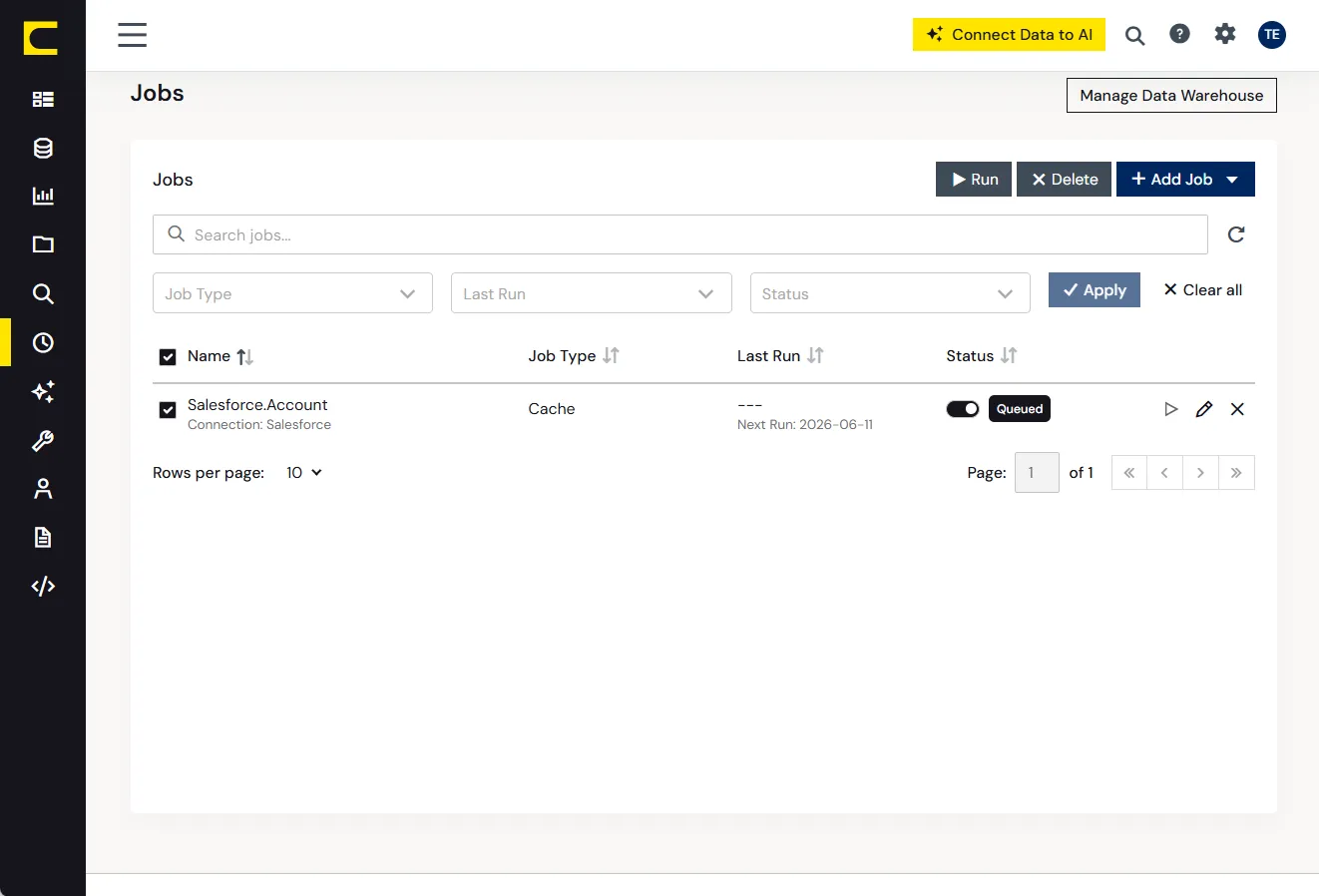This screenshot has width=1319, height=896.
Task: Open the help question mark icon
Action: tap(1179, 34)
